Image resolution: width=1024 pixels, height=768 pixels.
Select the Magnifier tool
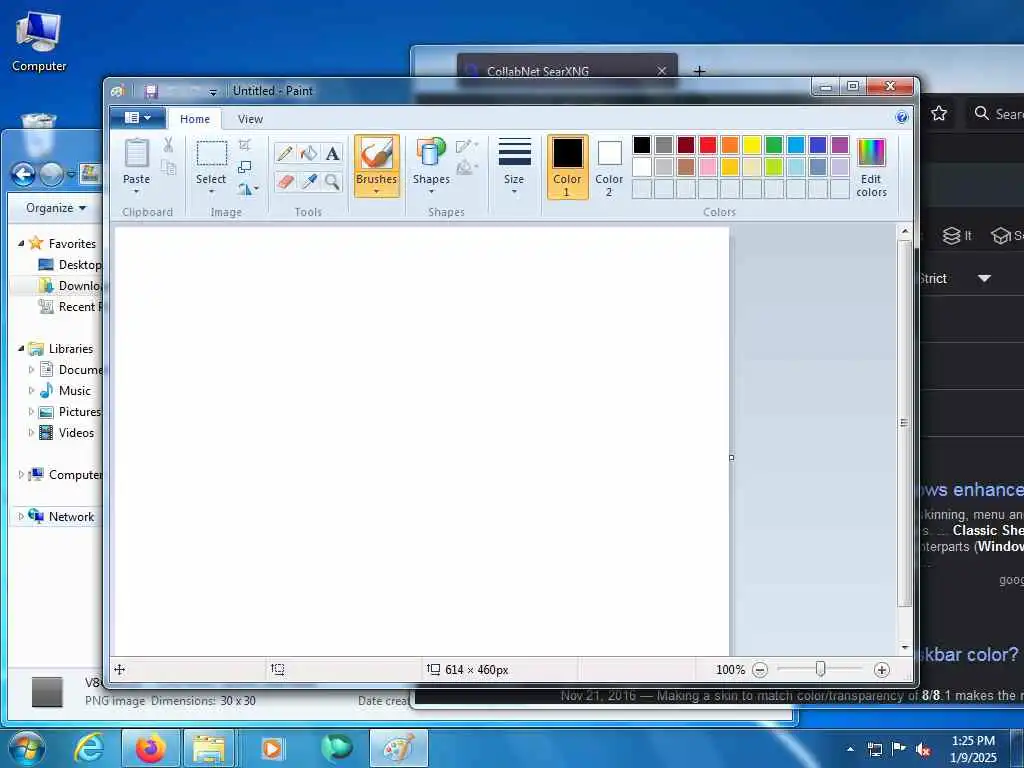tap(332, 181)
